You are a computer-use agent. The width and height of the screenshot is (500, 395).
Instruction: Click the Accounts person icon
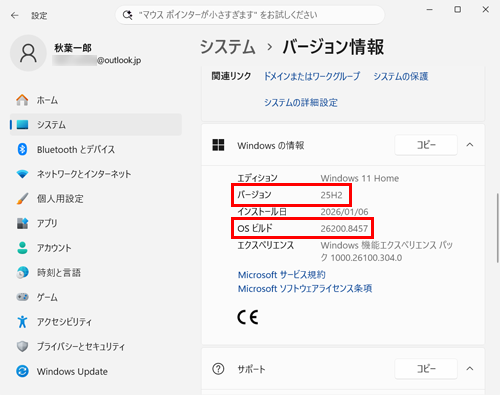(22, 248)
